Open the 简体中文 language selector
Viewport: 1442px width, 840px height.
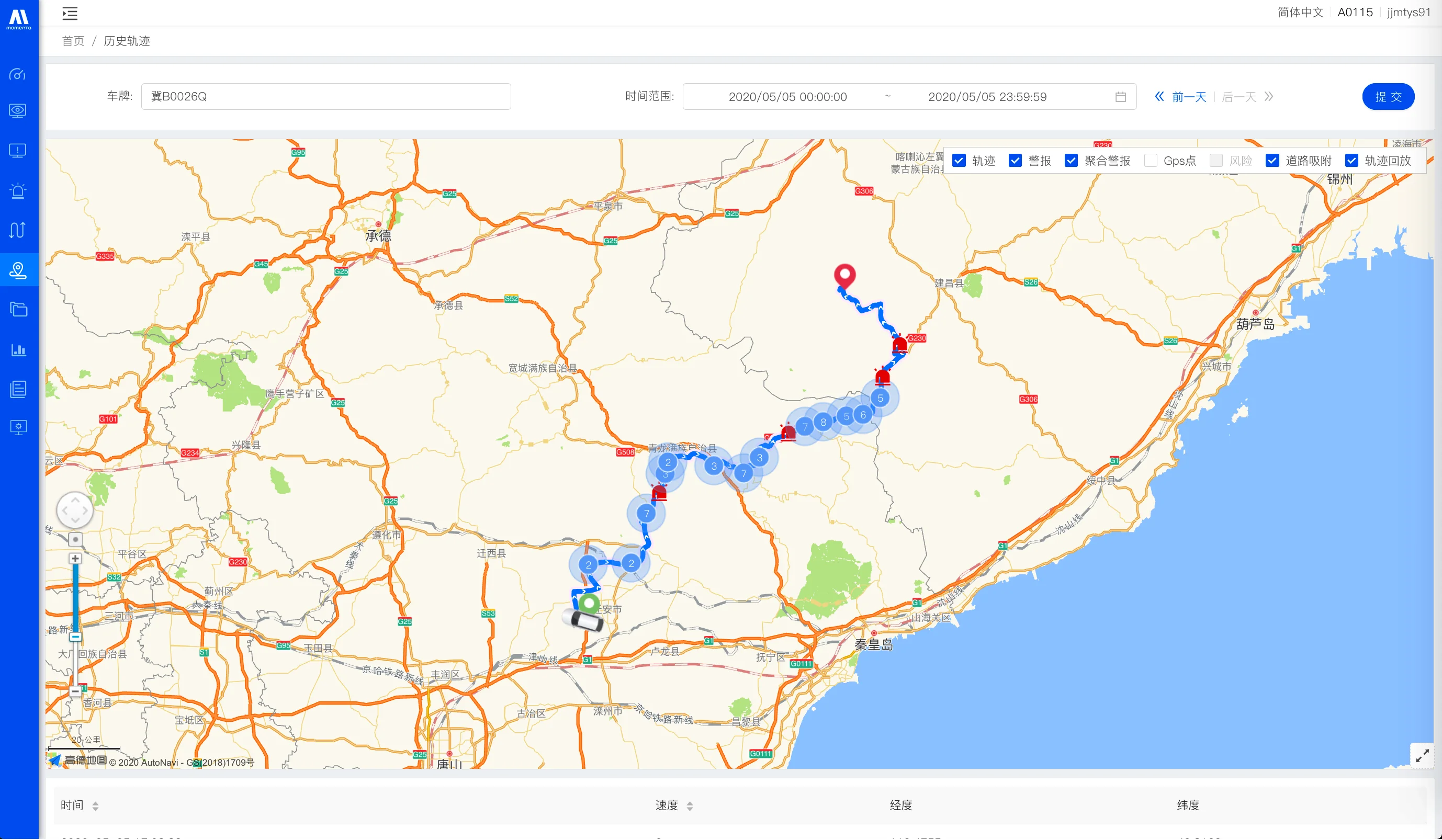[1300, 13]
